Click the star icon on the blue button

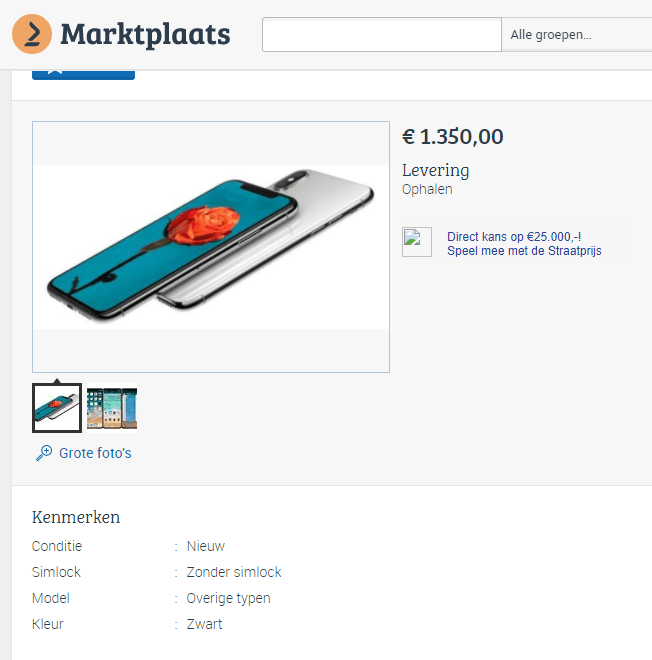tap(56, 71)
